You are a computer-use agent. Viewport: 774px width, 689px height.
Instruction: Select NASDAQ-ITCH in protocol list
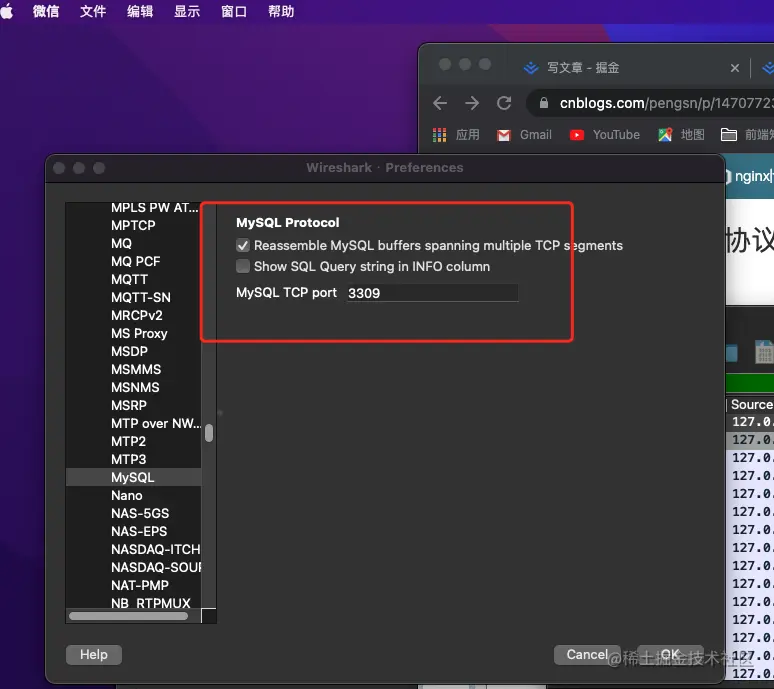coord(133,549)
